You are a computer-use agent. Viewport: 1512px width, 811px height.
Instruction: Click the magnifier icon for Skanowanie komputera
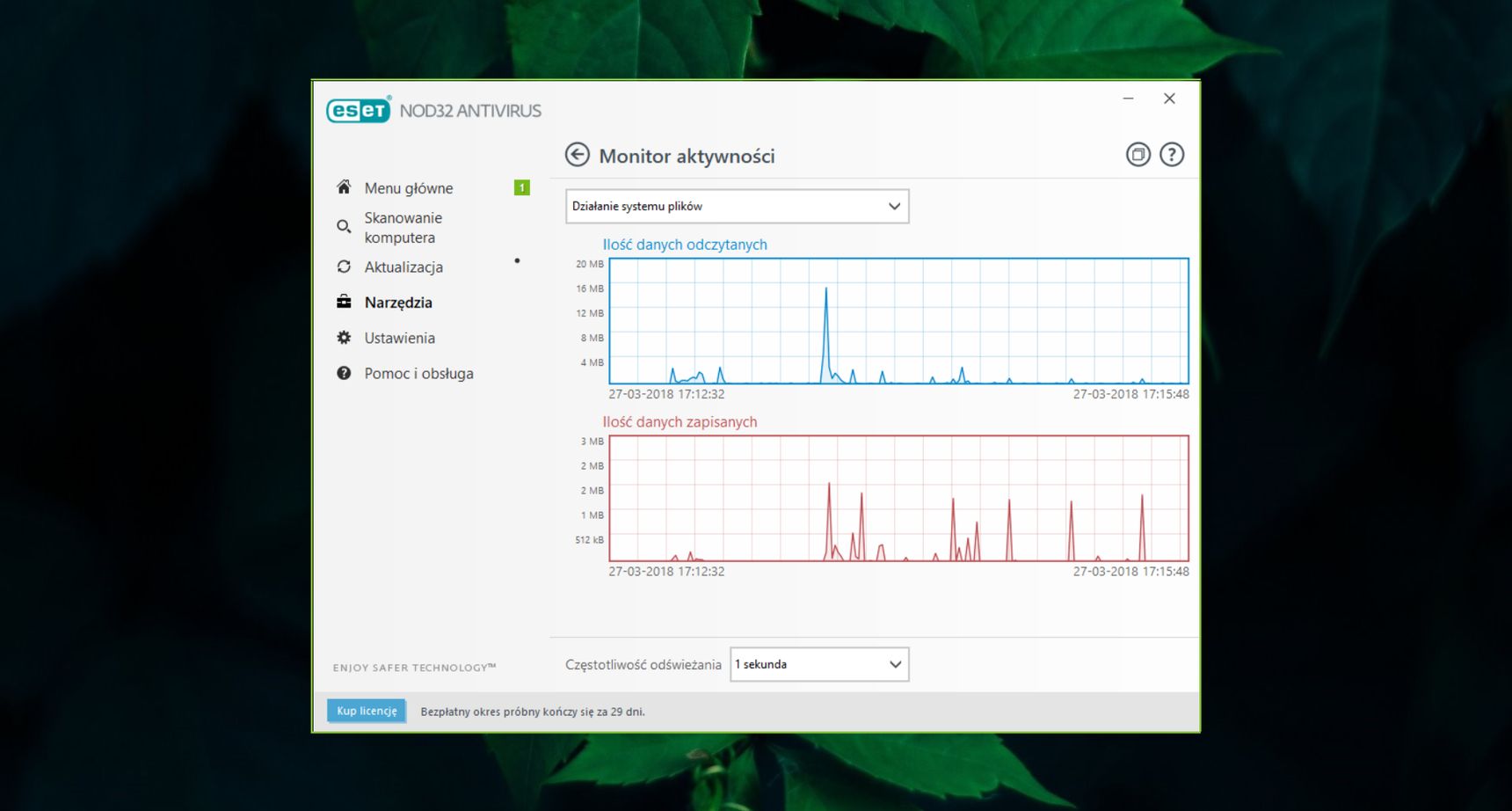(344, 227)
